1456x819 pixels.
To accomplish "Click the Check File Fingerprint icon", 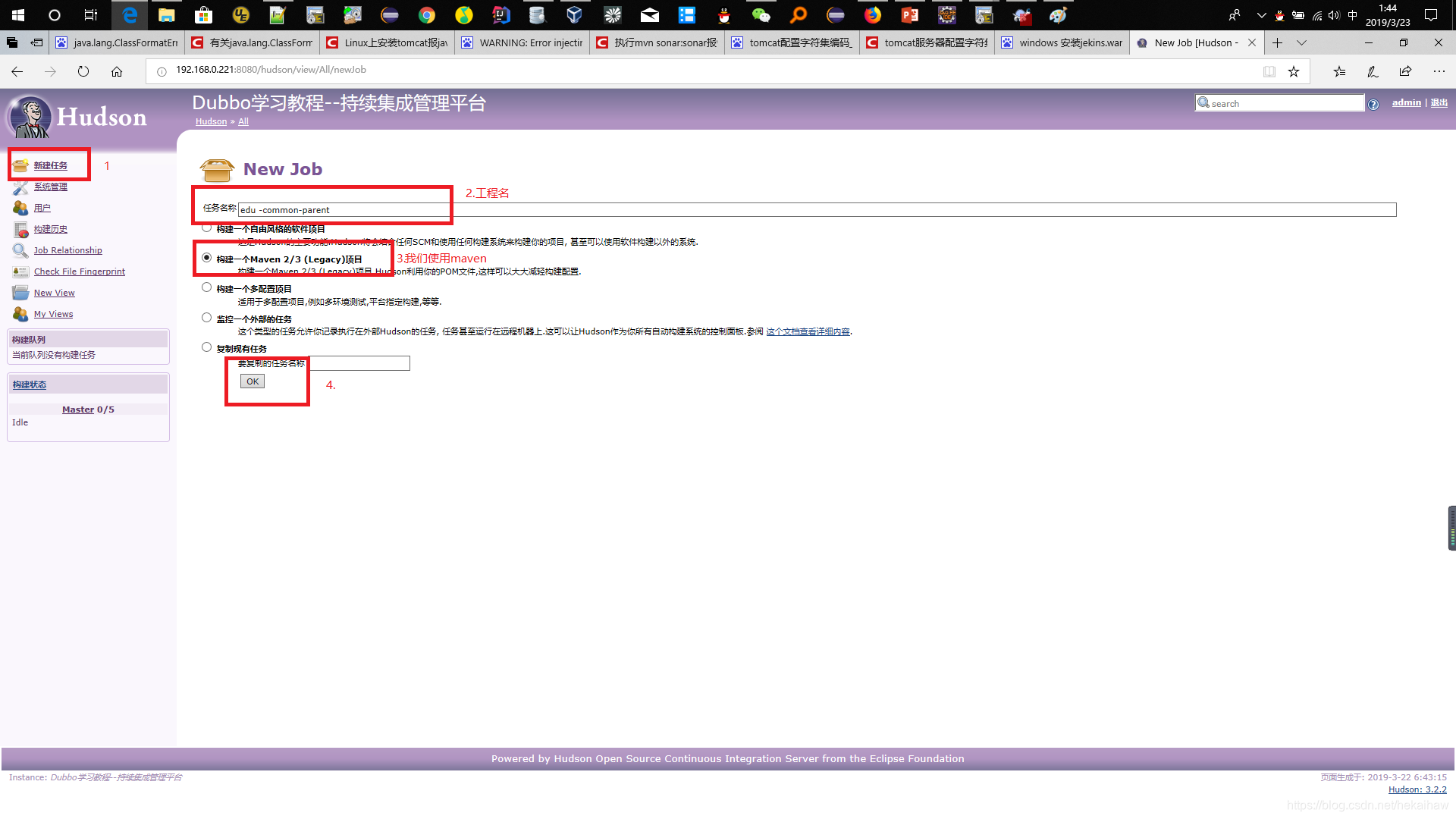I will [20, 271].
